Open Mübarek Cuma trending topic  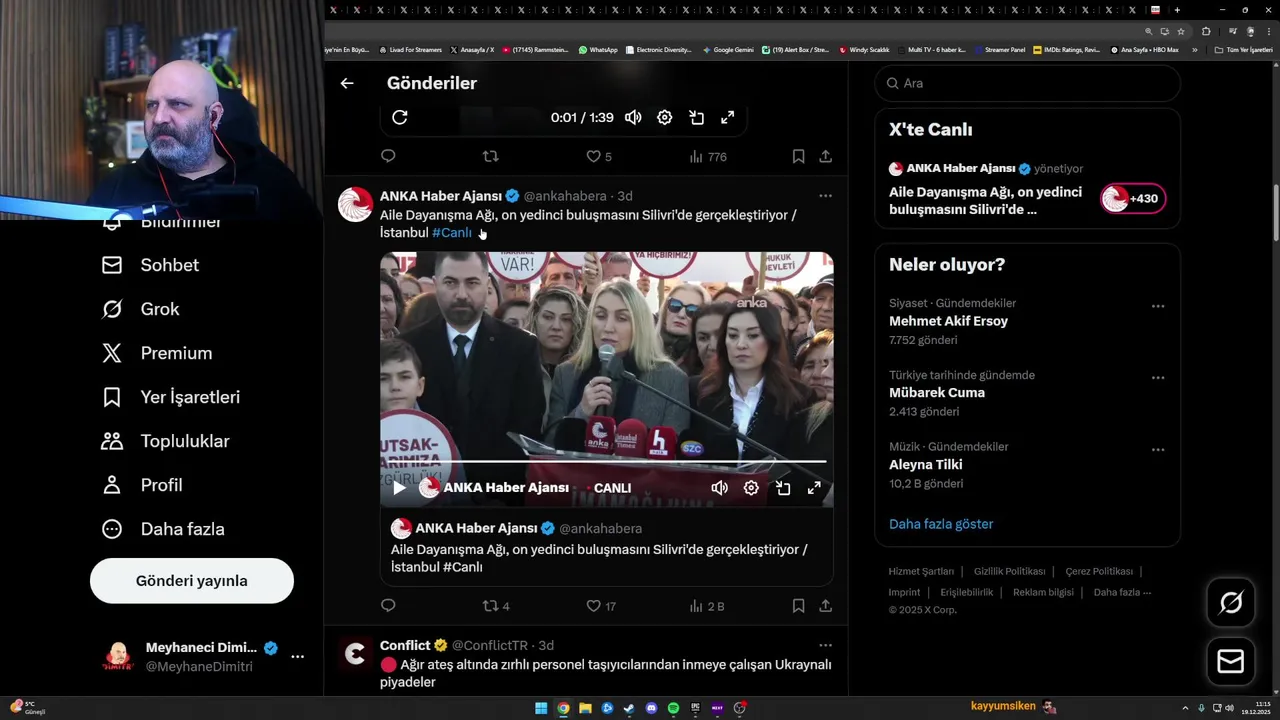(x=937, y=392)
